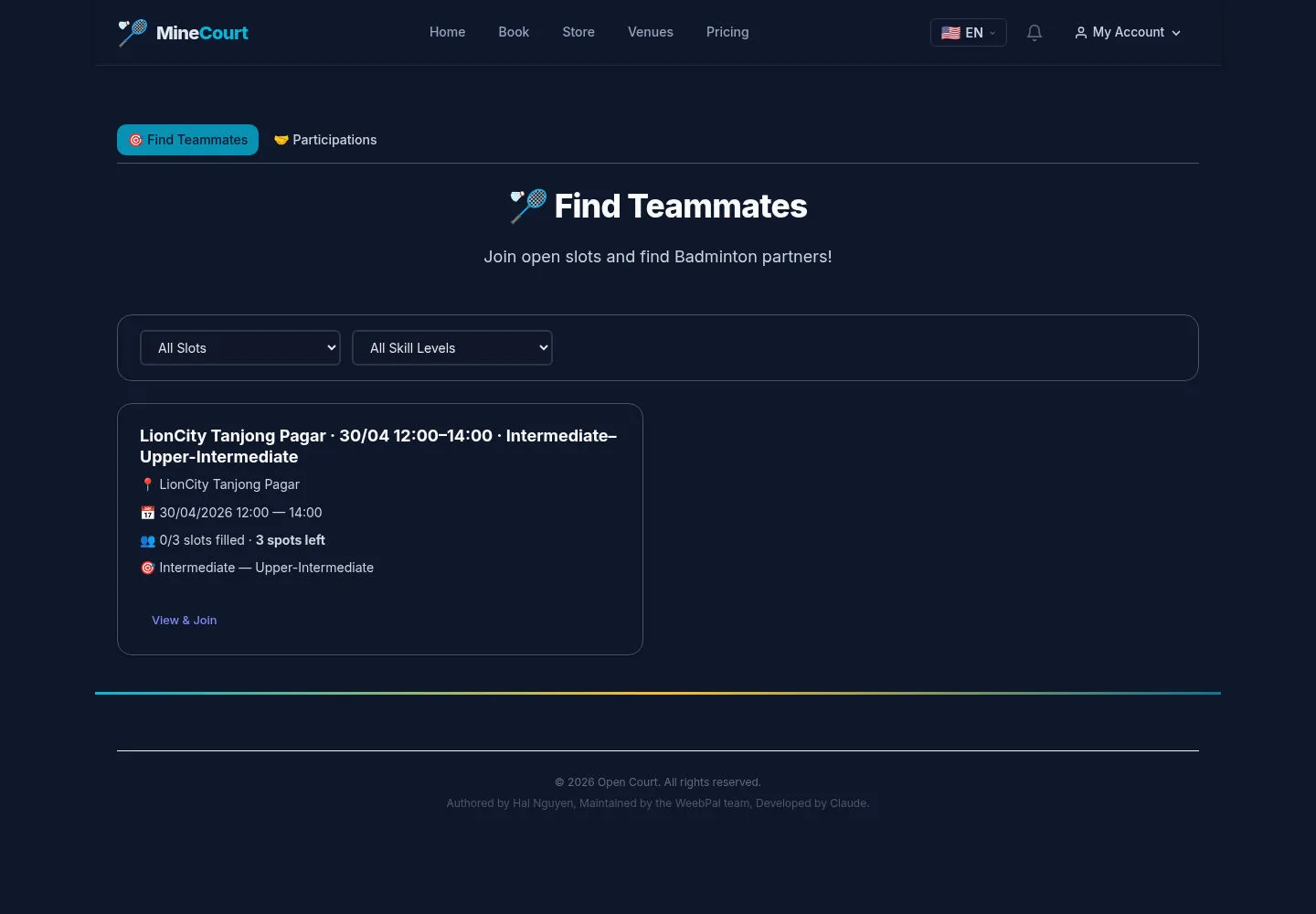Click the MineCourt racket logo icon
This screenshot has width=1316, height=914.
(133, 33)
